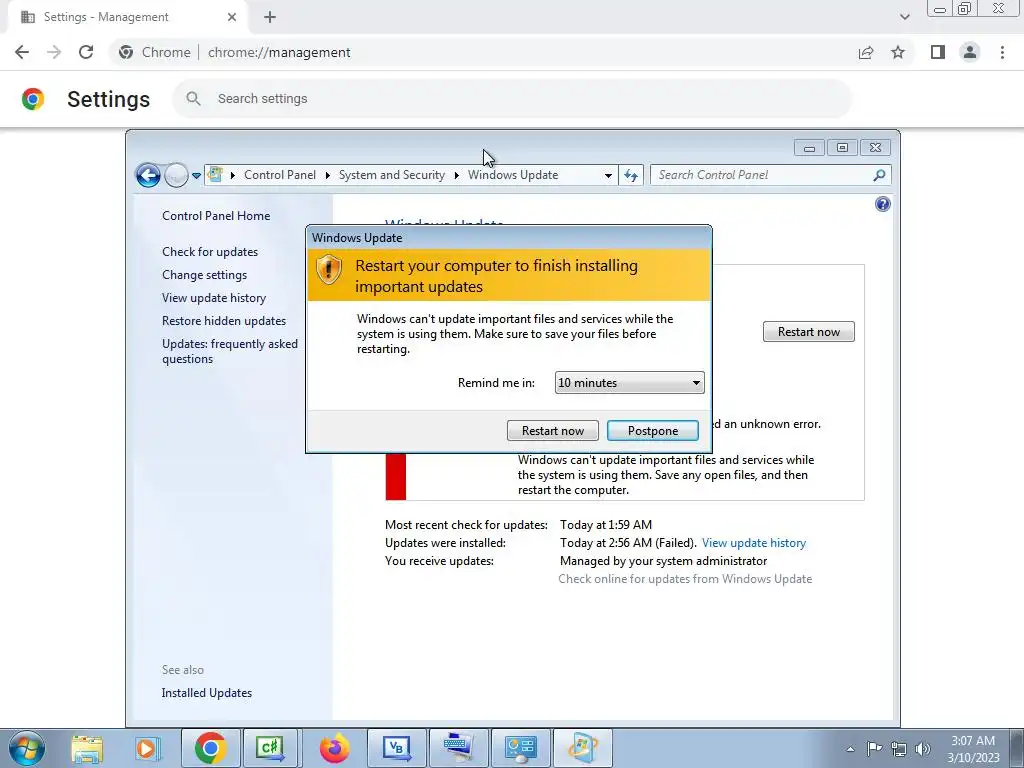Open View update history in sidebar
This screenshot has height=768, width=1024.
pos(214,298)
